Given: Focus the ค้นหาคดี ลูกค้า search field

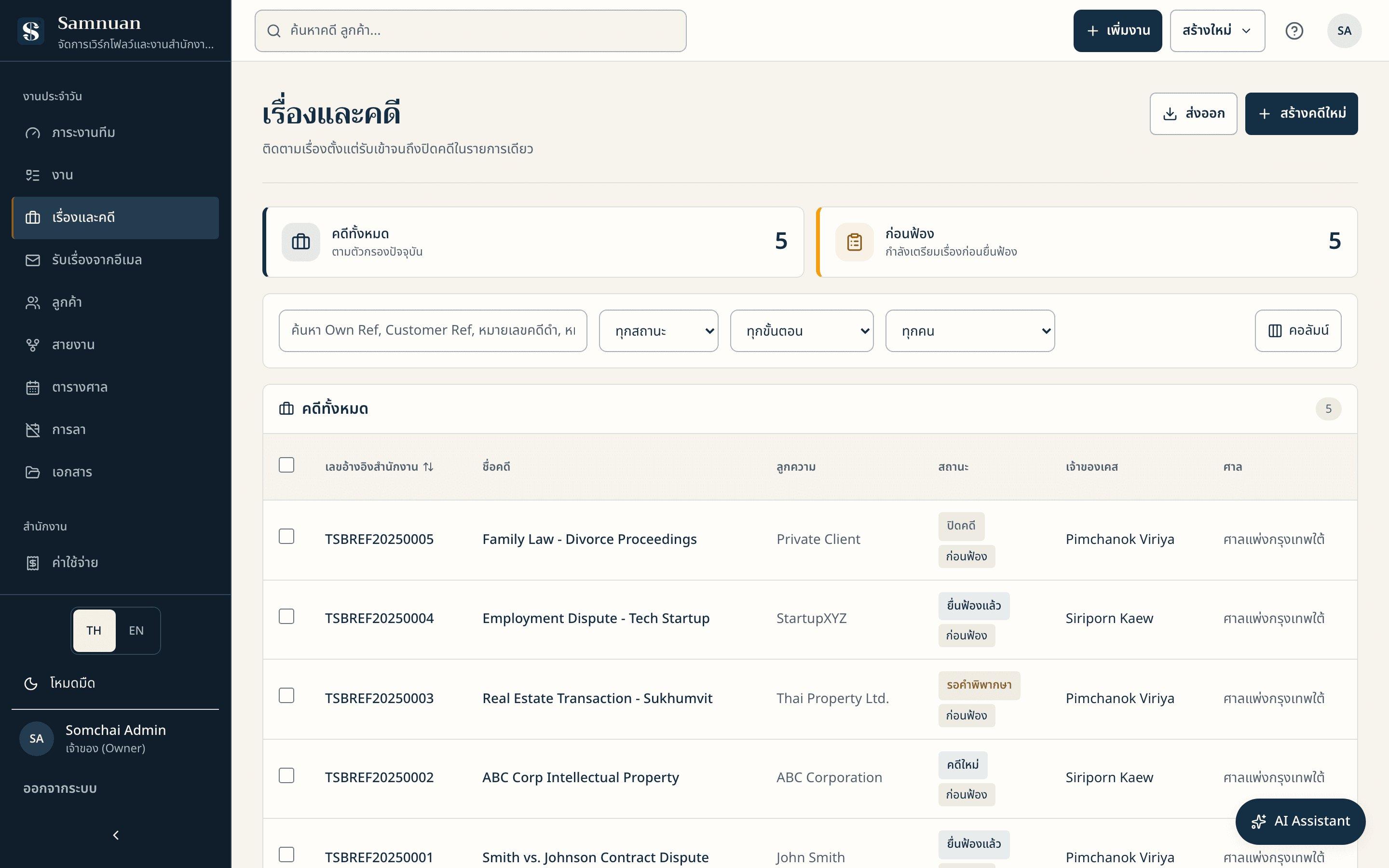Looking at the screenshot, I should [x=470, y=31].
